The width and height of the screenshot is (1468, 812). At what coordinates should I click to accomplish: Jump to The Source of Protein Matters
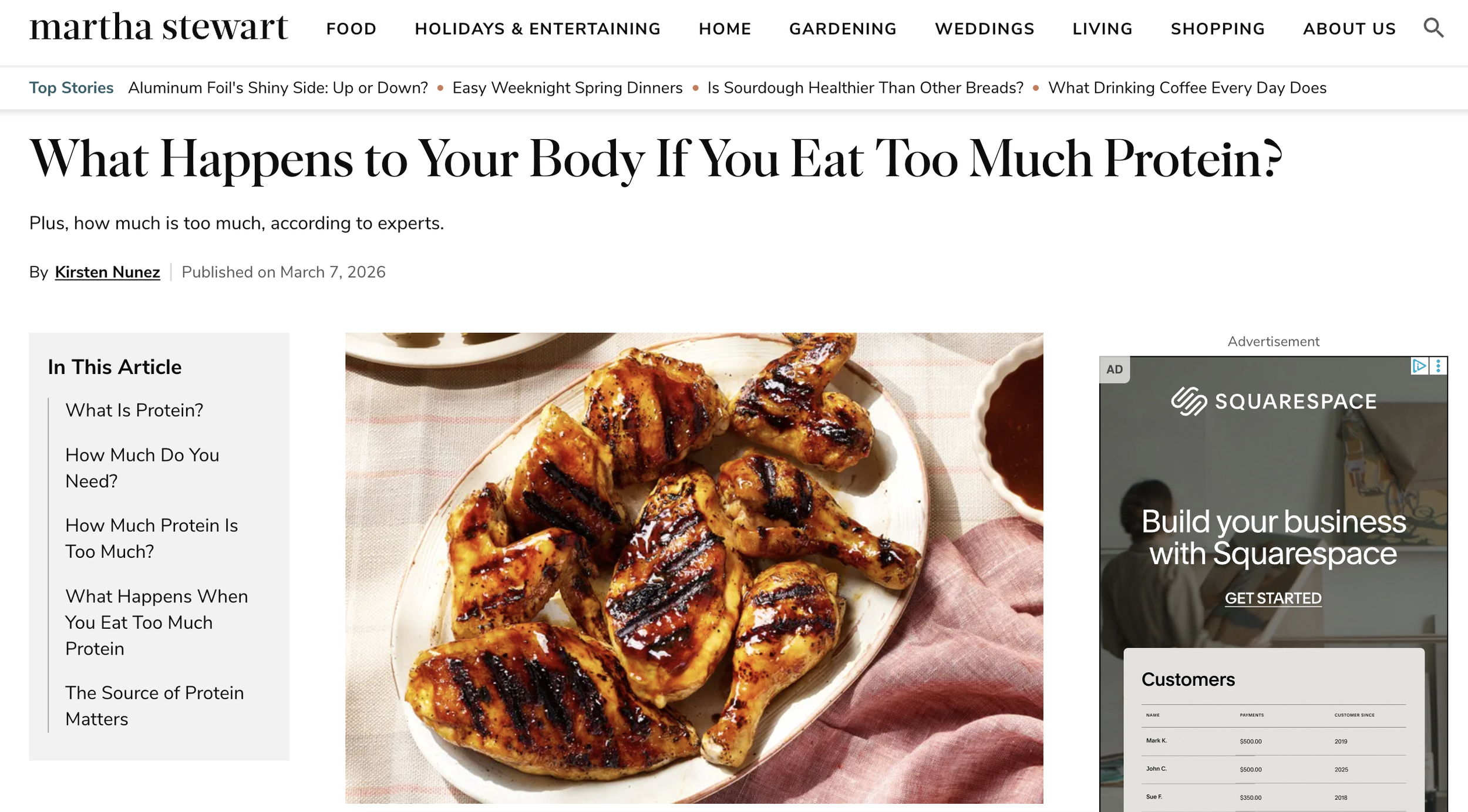click(x=154, y=706)
